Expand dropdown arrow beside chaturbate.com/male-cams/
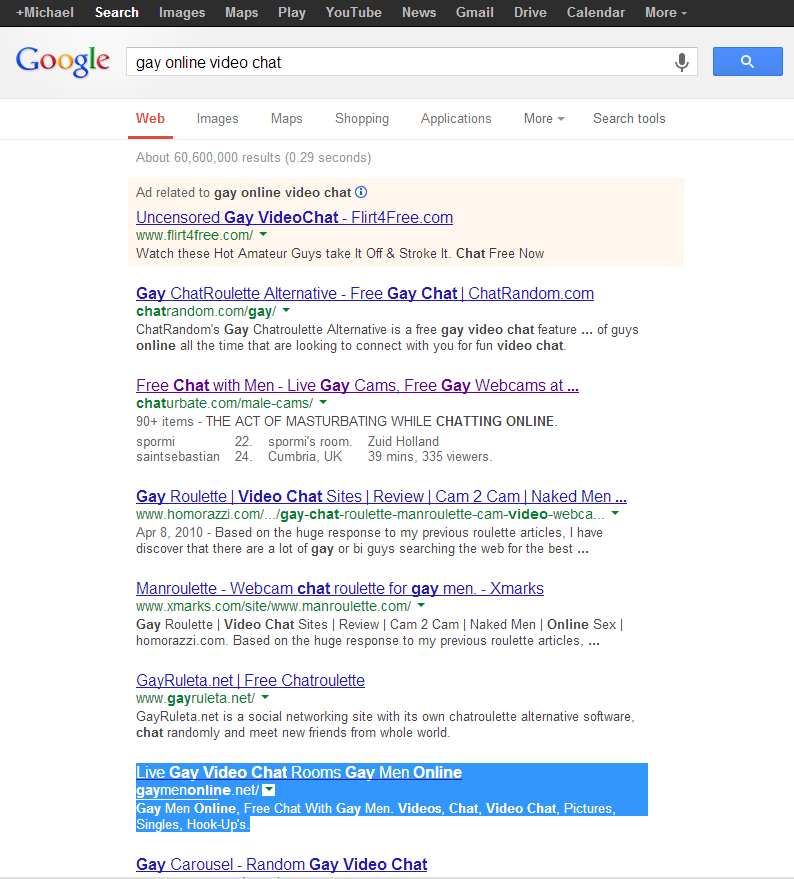Screen dimensions: 794x879 pos(323,402)
